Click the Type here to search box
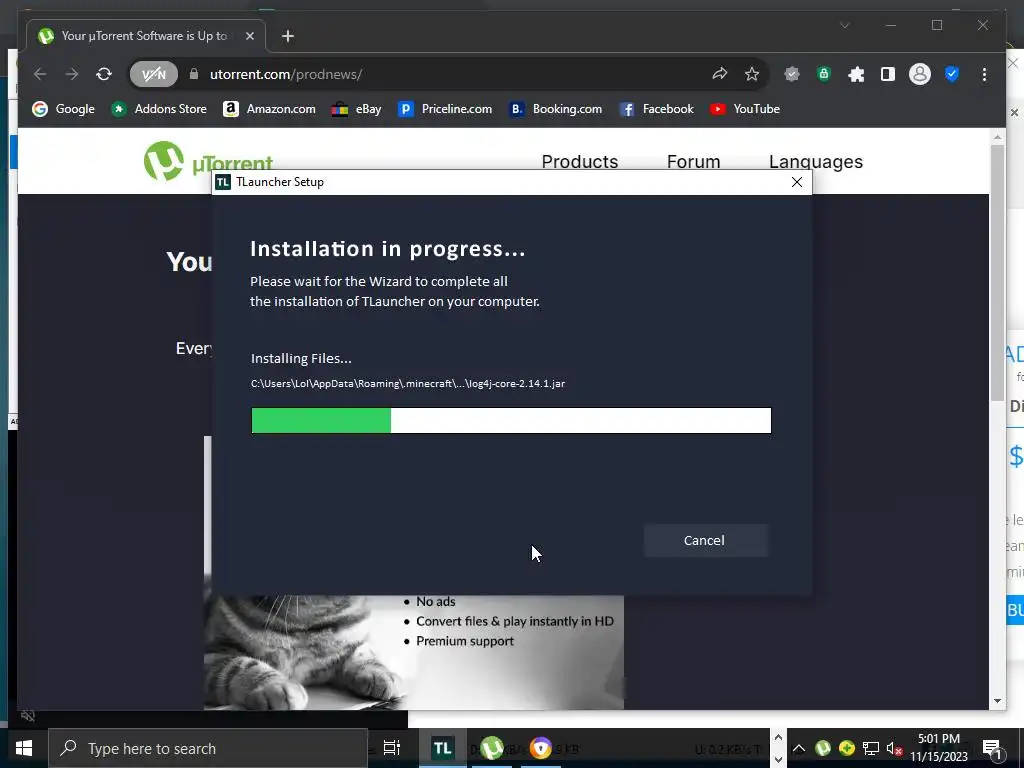 [208, 748]
